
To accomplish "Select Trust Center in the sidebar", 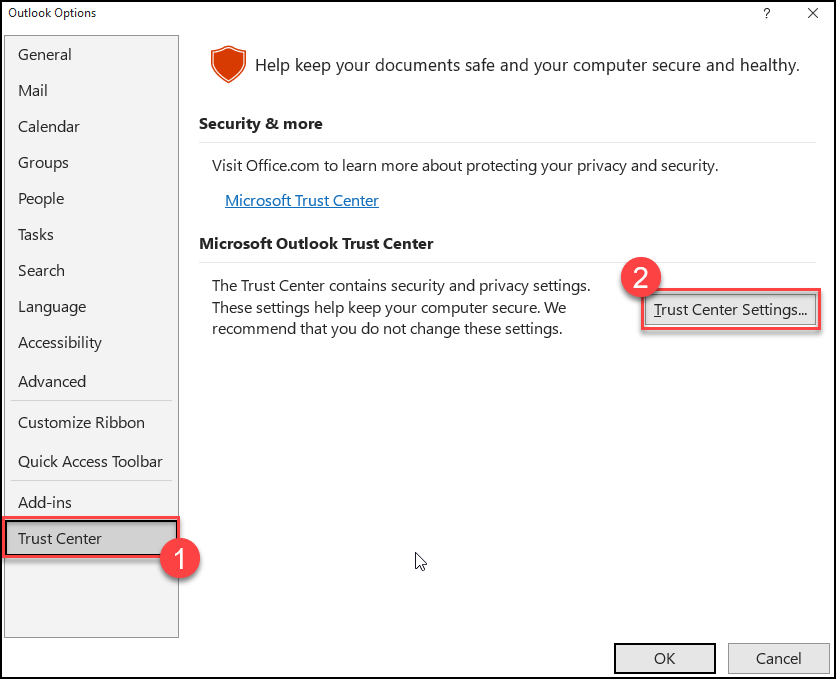I will point(60,539).
